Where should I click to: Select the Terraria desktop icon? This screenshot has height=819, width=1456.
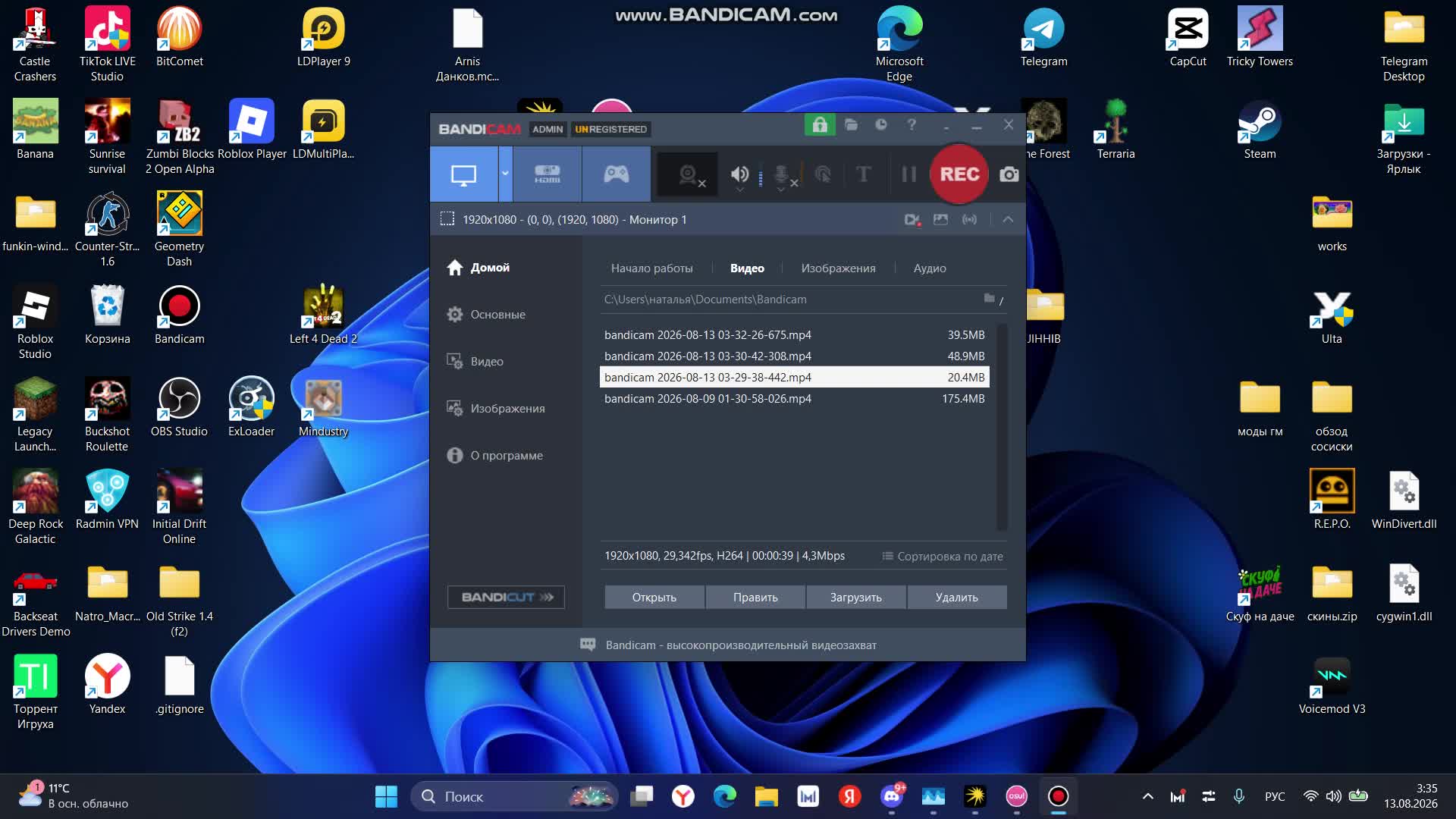point(1116,130)
